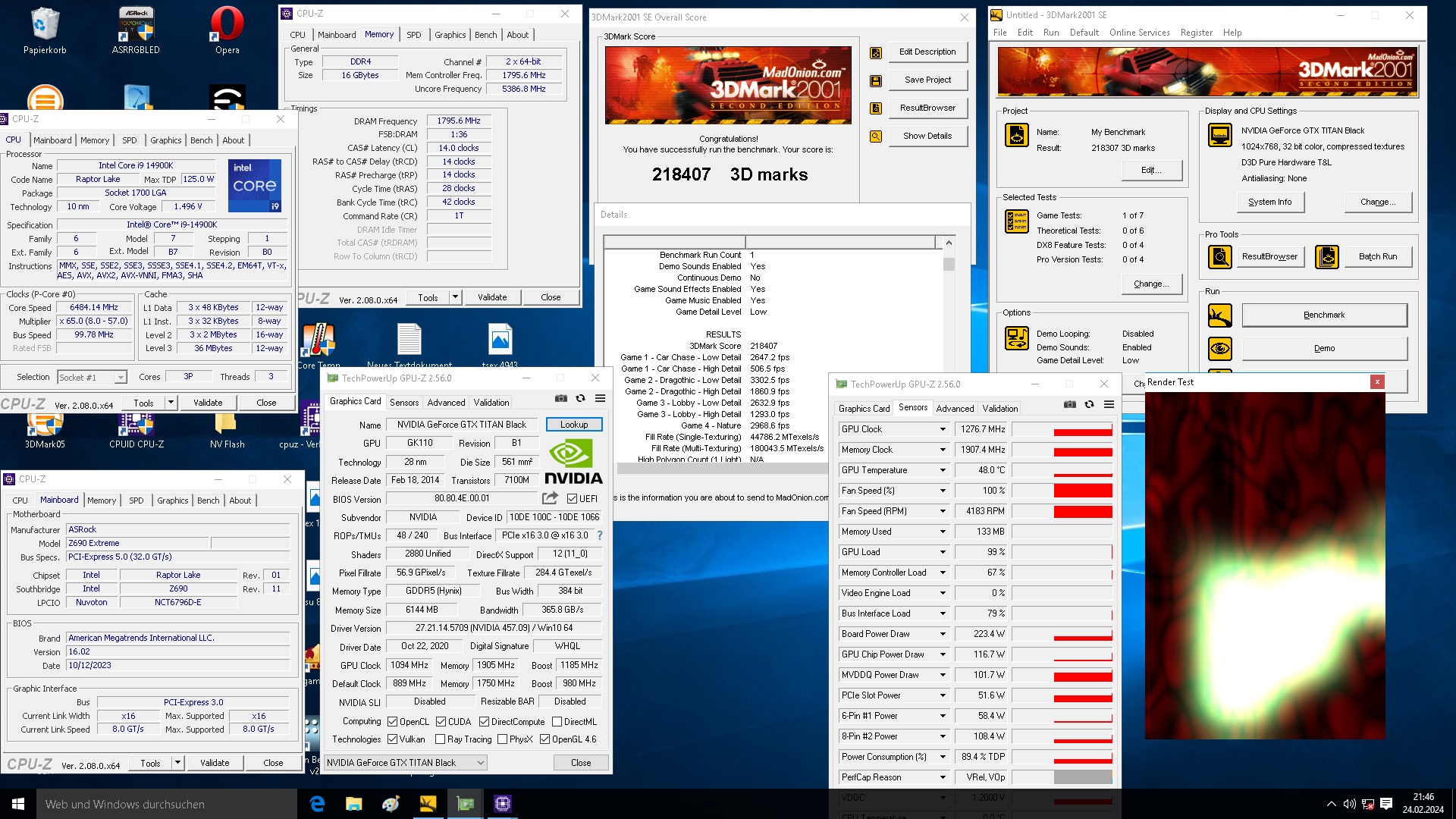Click refresh icon in GPU-Z Sensors window
Screen dimensions: 1456x819
pyautogui.click(x=1090, y=404)
